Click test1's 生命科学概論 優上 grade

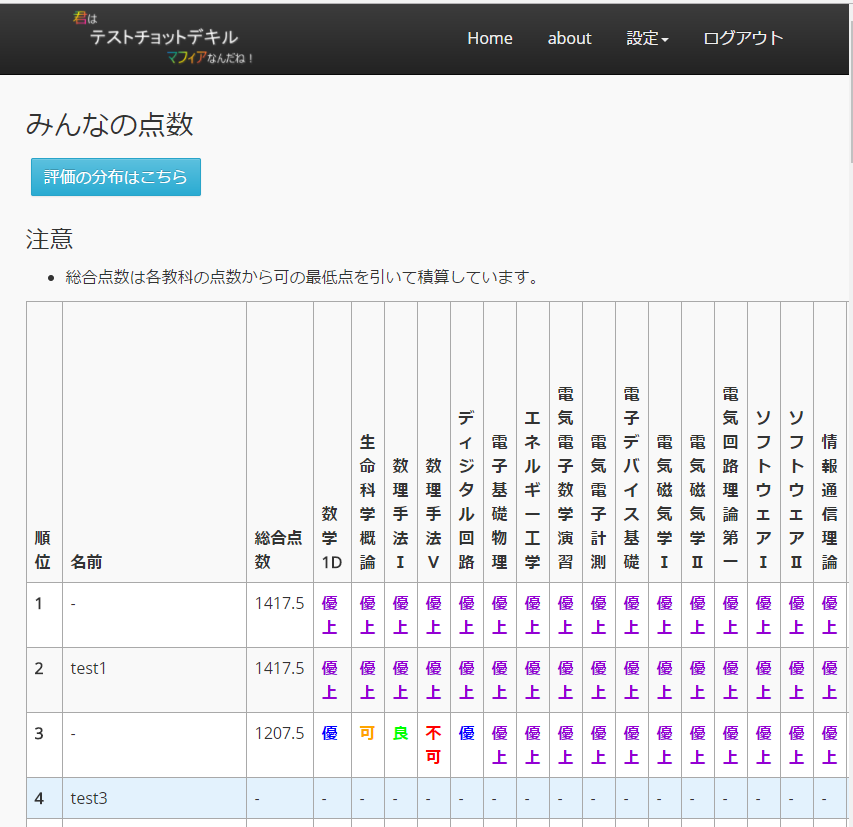(x=368, y=680)
